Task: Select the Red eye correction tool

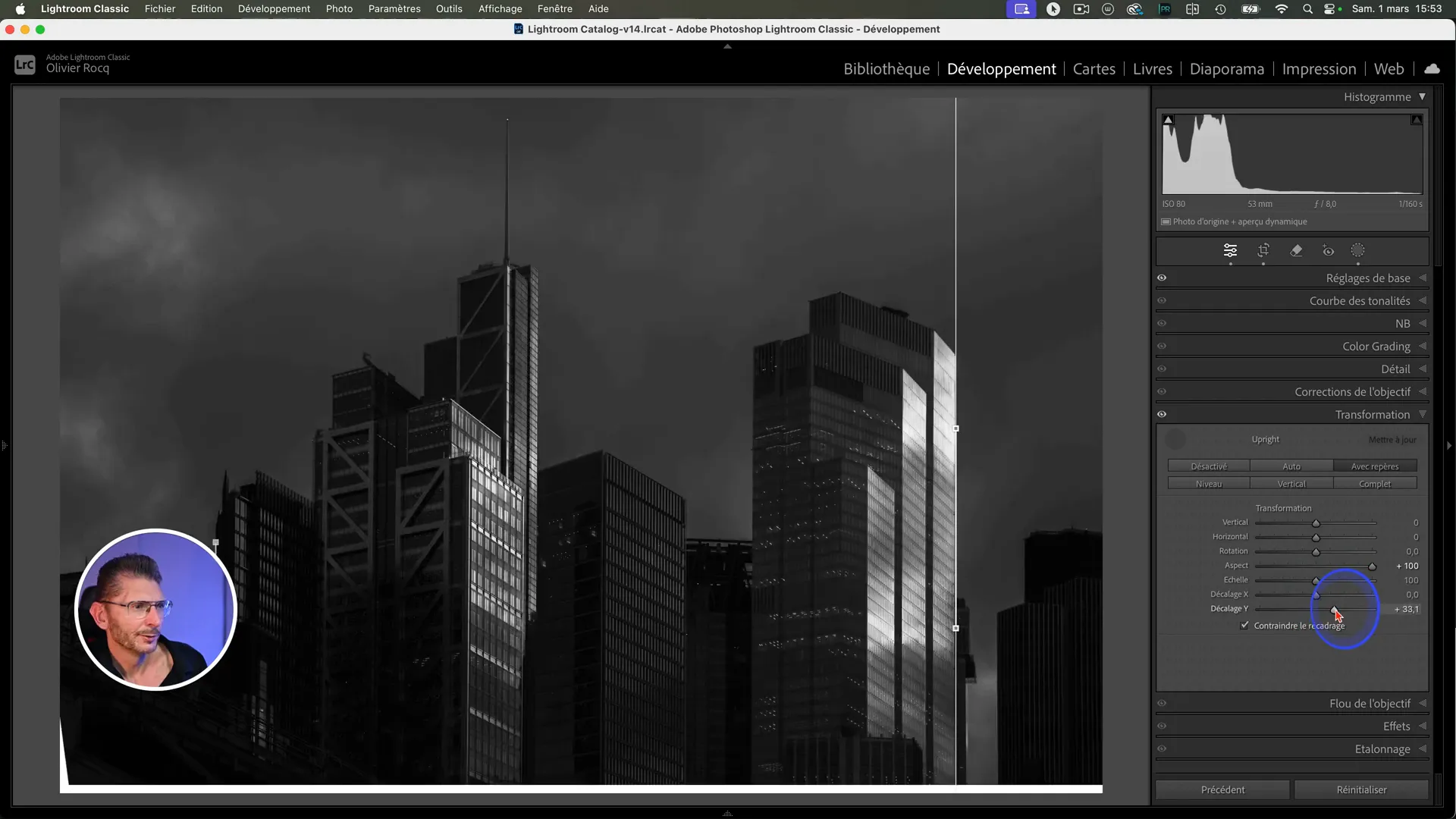Action: pos(1328,251)
